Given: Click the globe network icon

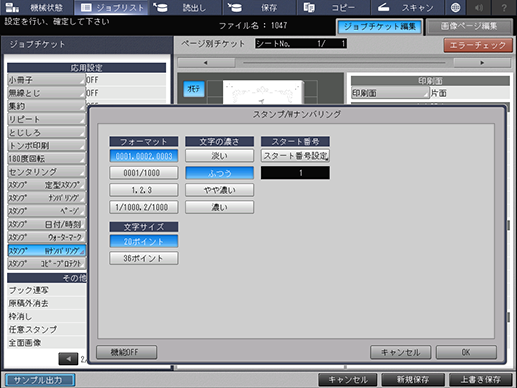Looking at the screenshot, I should click(455, 7).
